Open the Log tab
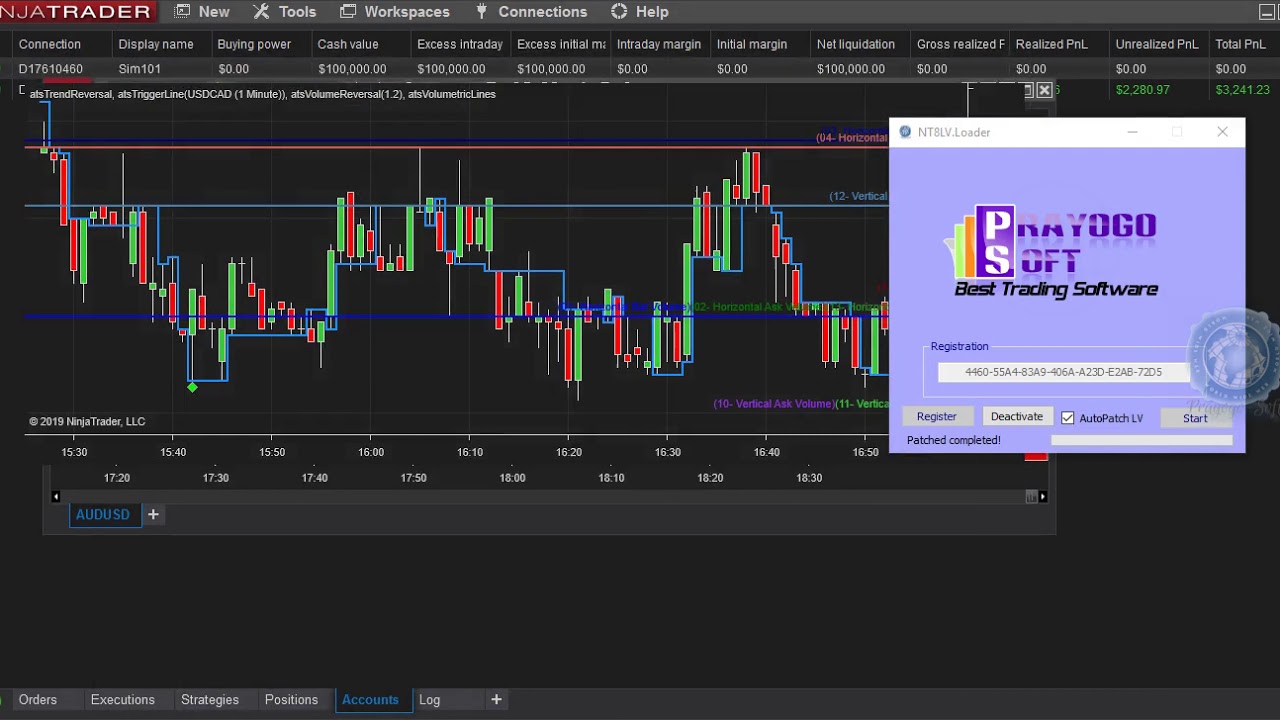The image size is (1280, 720). click(x=429, y=700)
